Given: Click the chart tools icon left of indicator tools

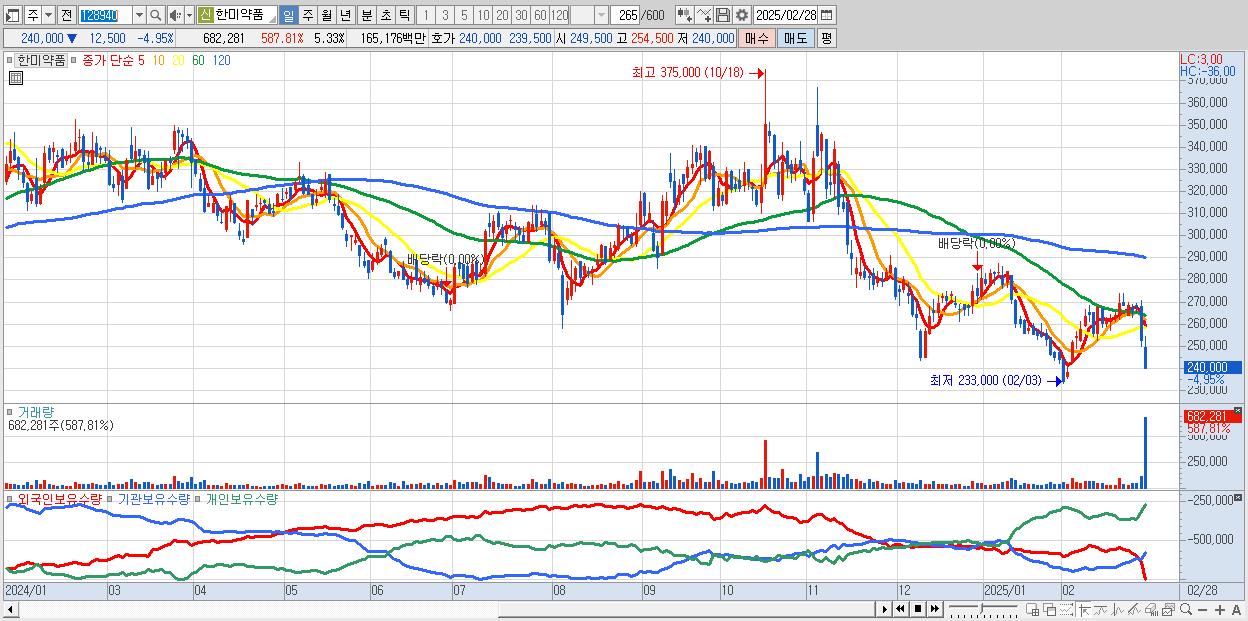Looking at the screenshot, I should (685, 15).
